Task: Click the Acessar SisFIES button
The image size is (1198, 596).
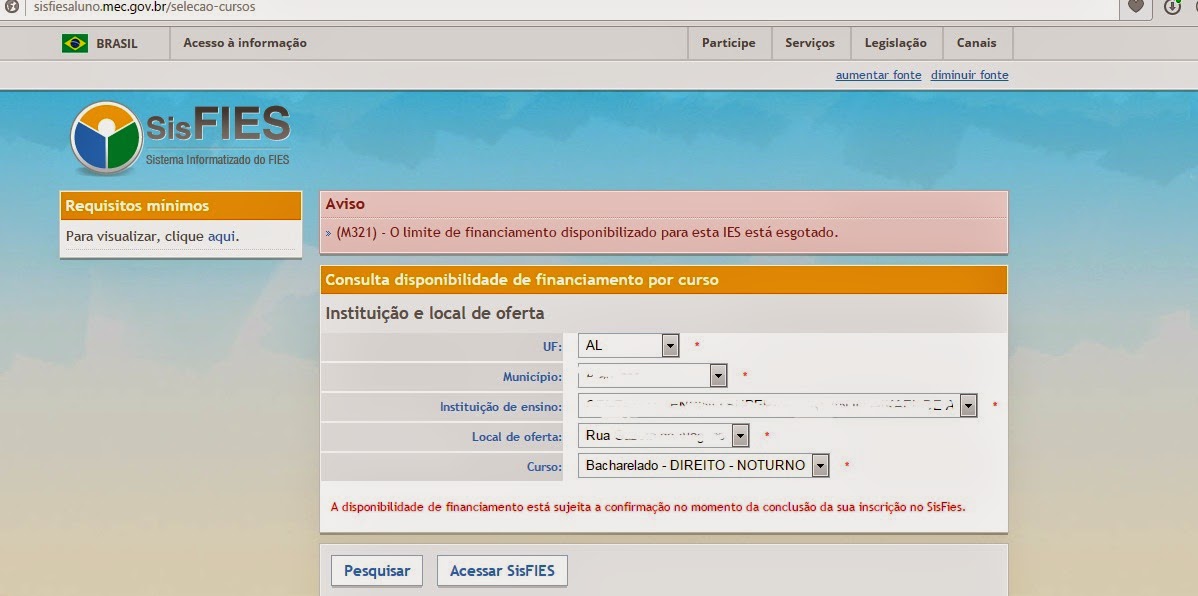Action: (502, 571)
